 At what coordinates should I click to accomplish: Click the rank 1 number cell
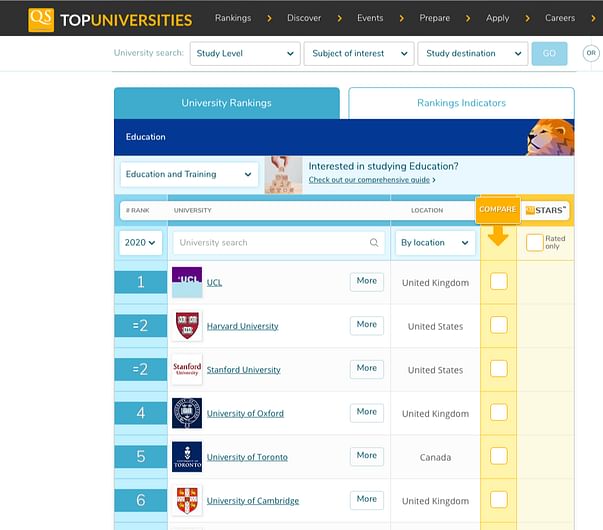(x=141, y=282)
